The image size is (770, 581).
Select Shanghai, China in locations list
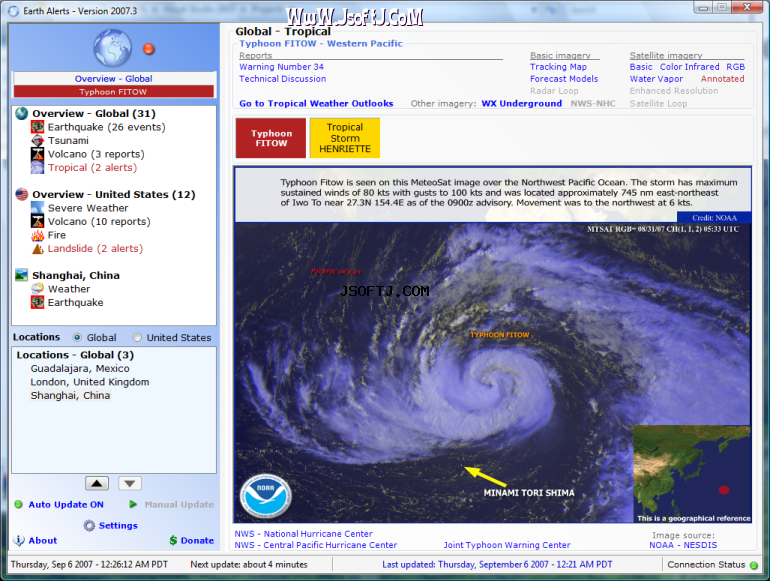click(x=70, y=396)
